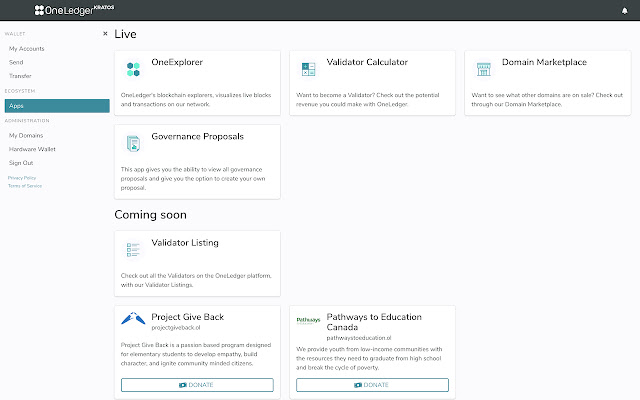Close the sidebar with the X icon
The height and width of the screenshot is (400, 640).
click(105, 33)
